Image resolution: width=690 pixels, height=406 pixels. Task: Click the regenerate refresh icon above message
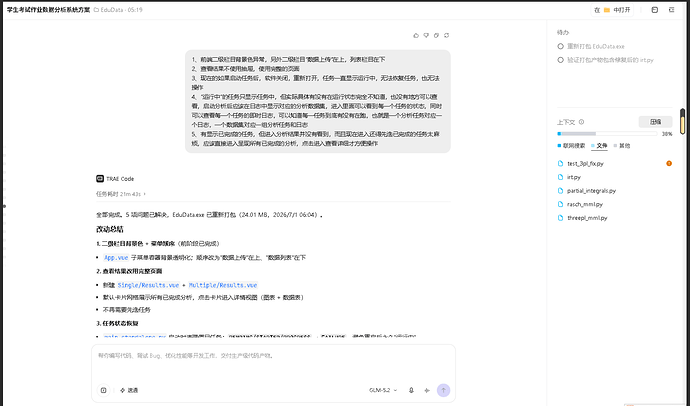[446, 35]
